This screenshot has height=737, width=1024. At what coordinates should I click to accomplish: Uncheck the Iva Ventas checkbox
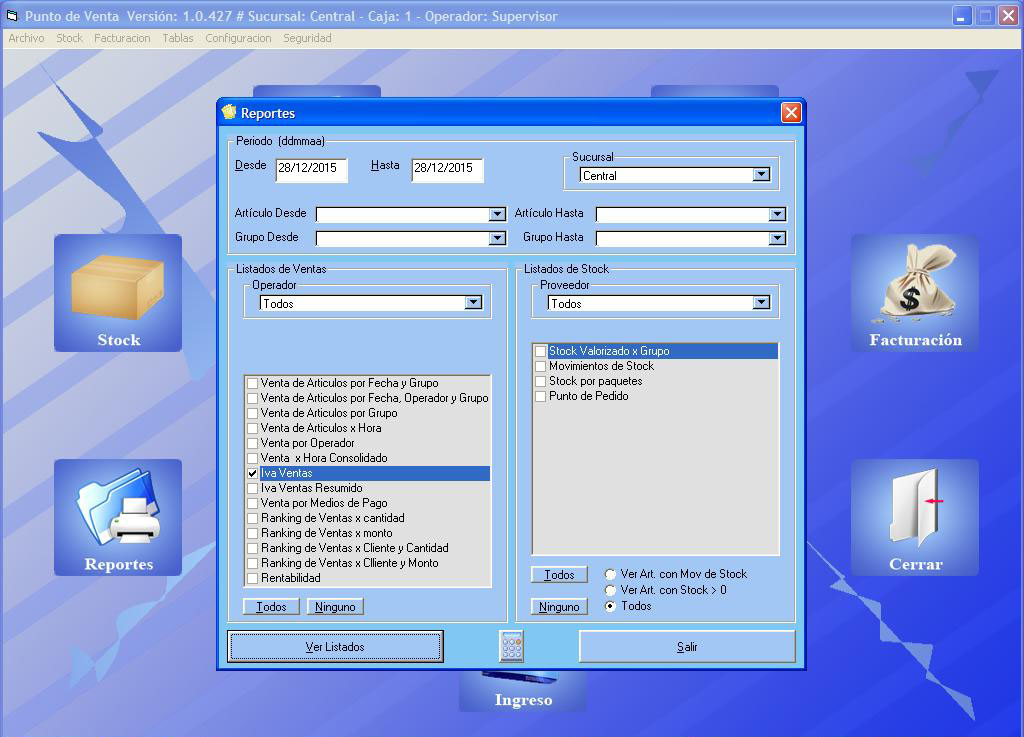click(x=252, y=473)
